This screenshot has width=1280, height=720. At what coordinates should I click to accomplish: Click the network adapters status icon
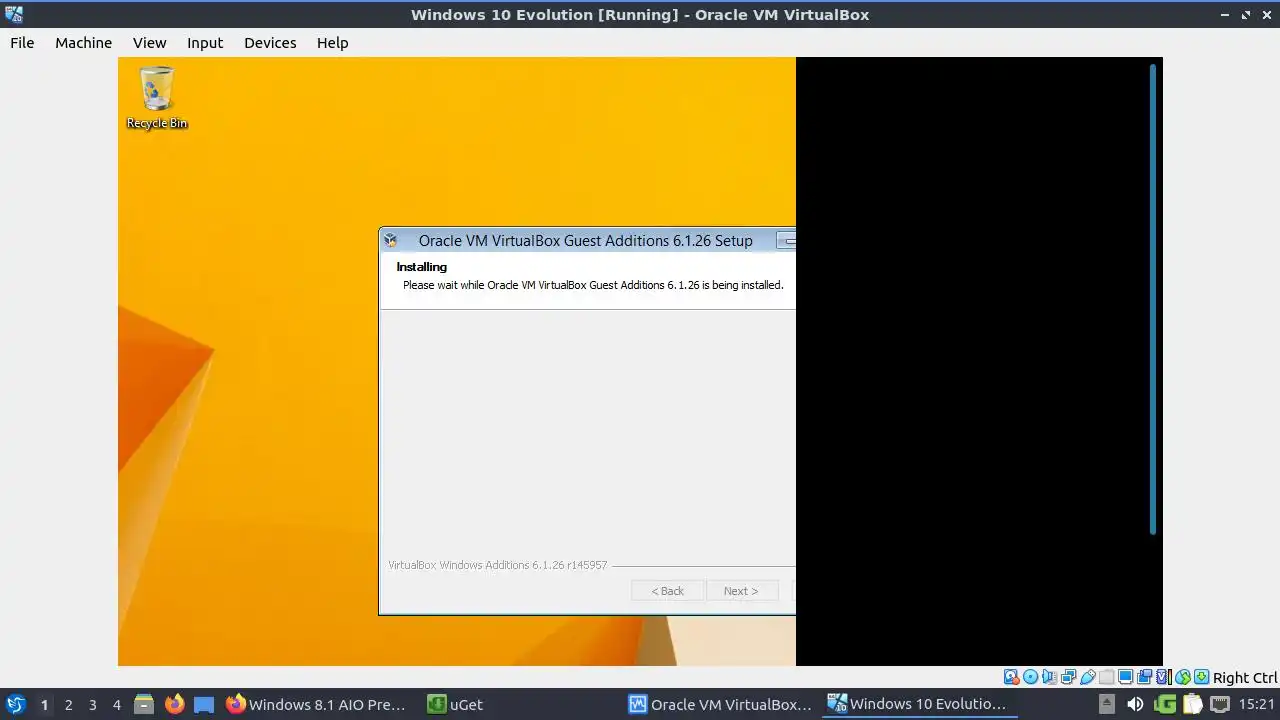click(1069, 677)
